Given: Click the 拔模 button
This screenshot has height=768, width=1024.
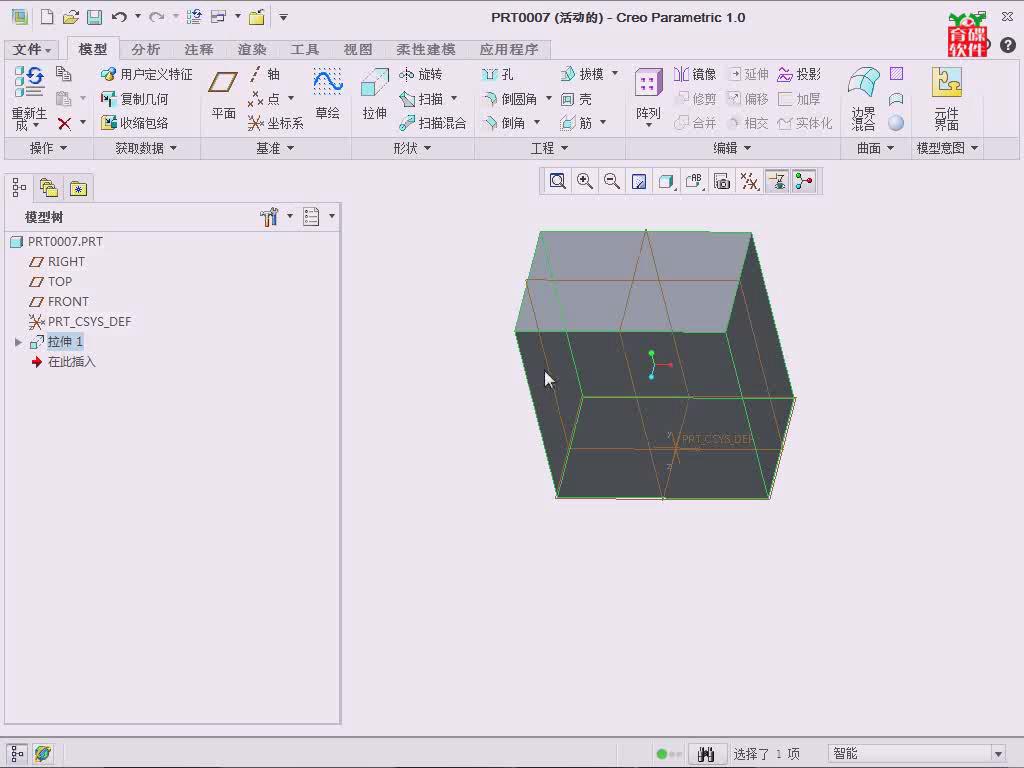Looking at the screenshot, I should 583,74.
